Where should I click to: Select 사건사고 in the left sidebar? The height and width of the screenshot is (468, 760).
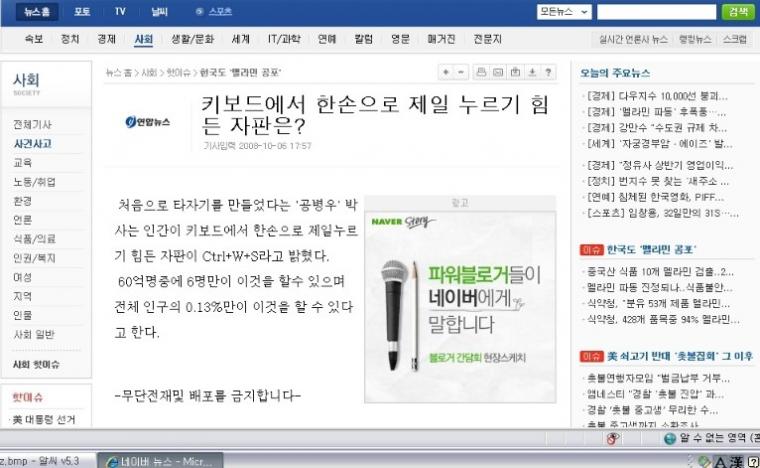(x=32, y=143)
